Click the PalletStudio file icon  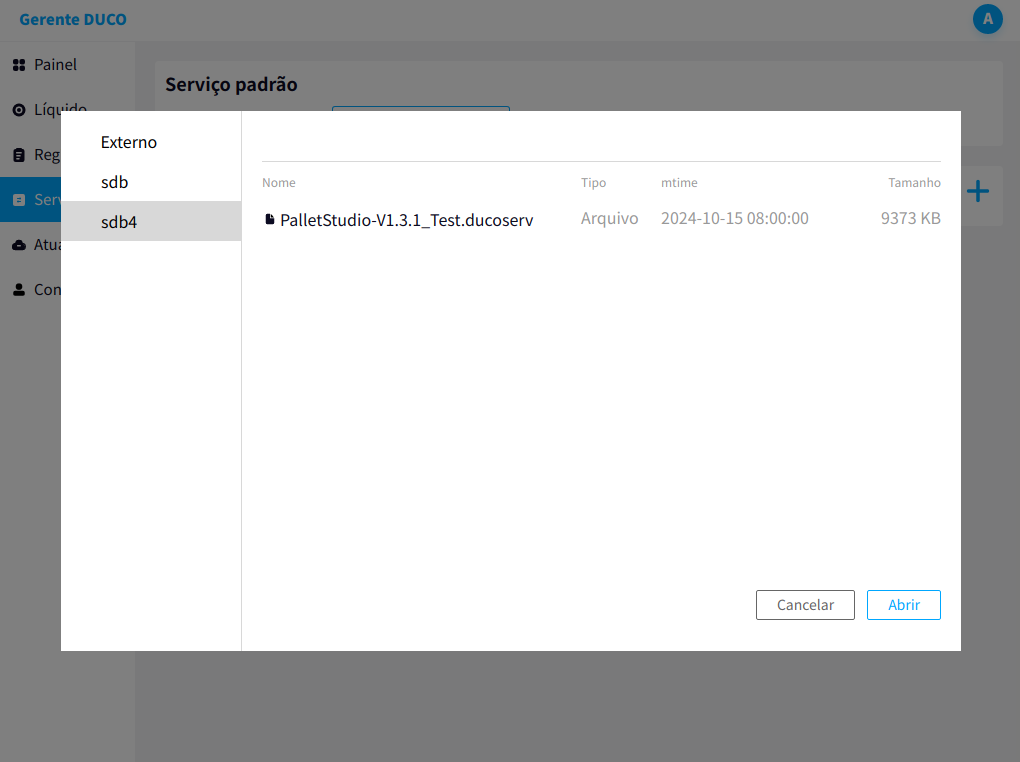click(x=269, y=219)
